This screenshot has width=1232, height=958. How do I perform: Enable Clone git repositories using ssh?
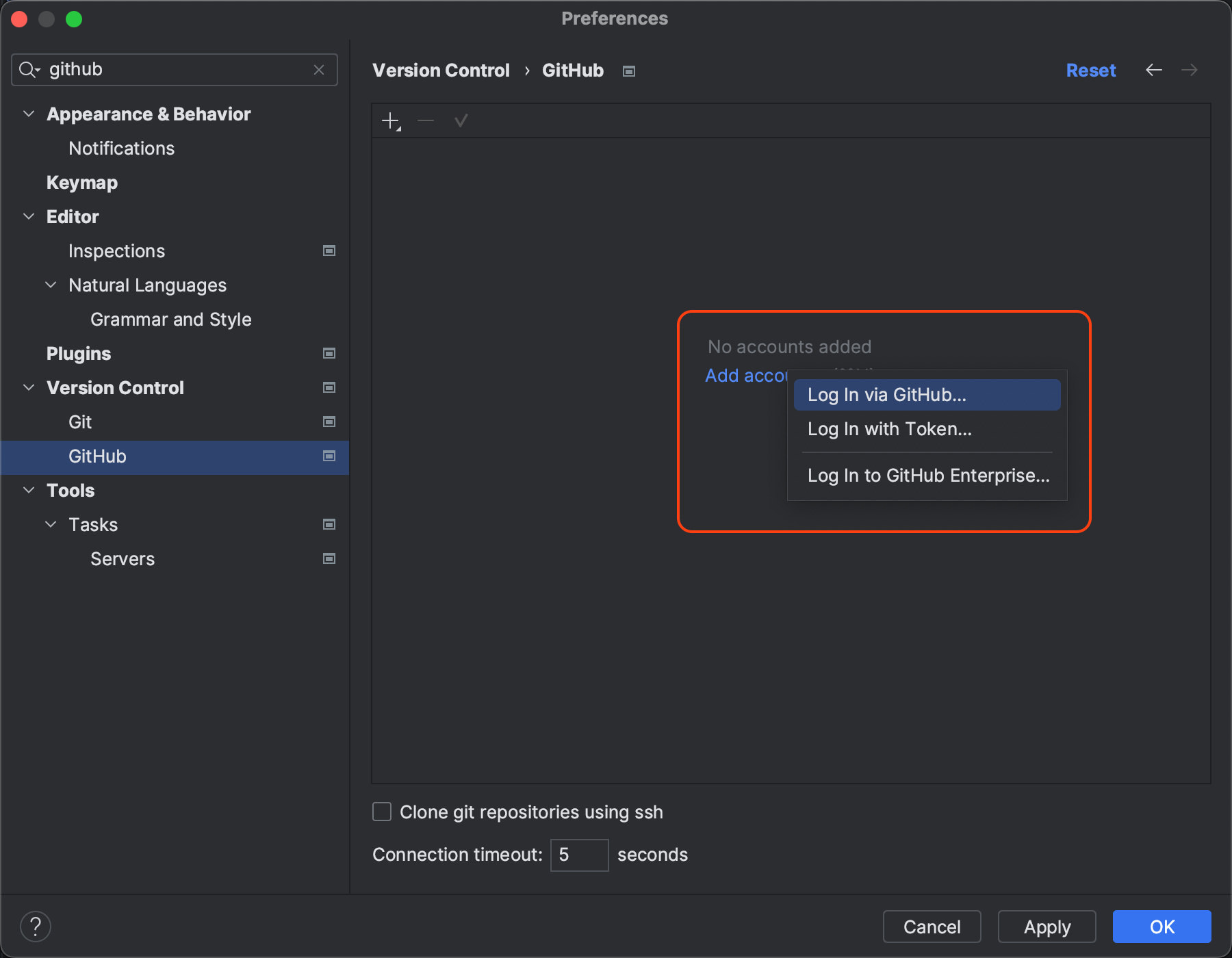(382, 812)
